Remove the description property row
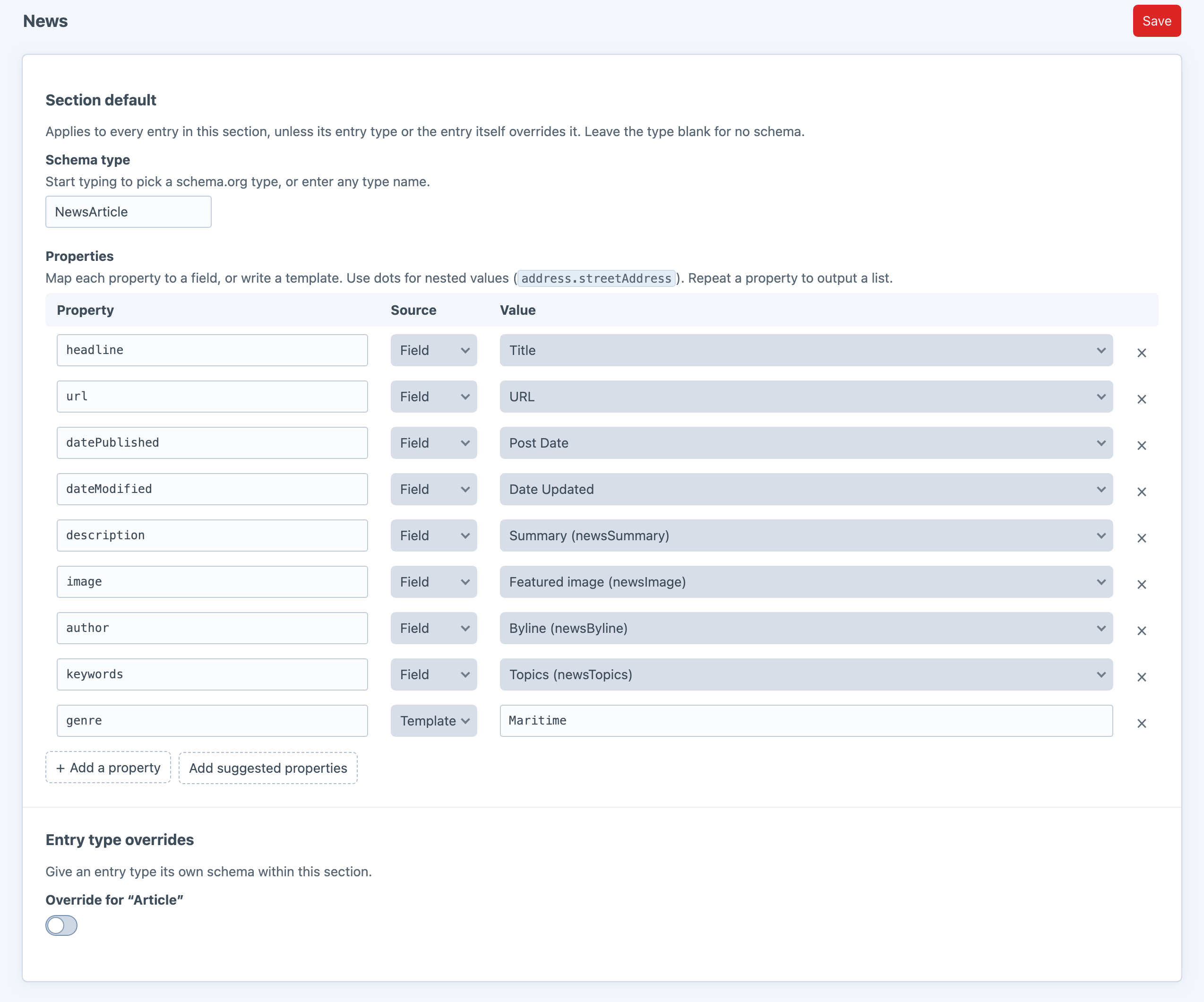 coord(1142,538)
